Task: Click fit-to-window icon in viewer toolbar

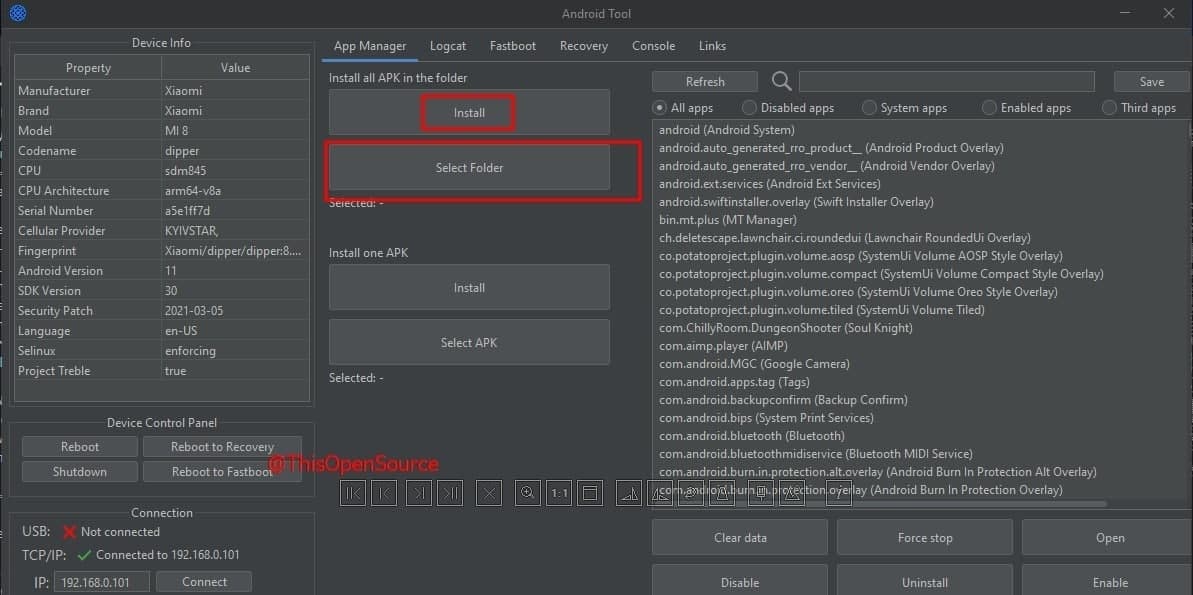Action: pos(590,493)
